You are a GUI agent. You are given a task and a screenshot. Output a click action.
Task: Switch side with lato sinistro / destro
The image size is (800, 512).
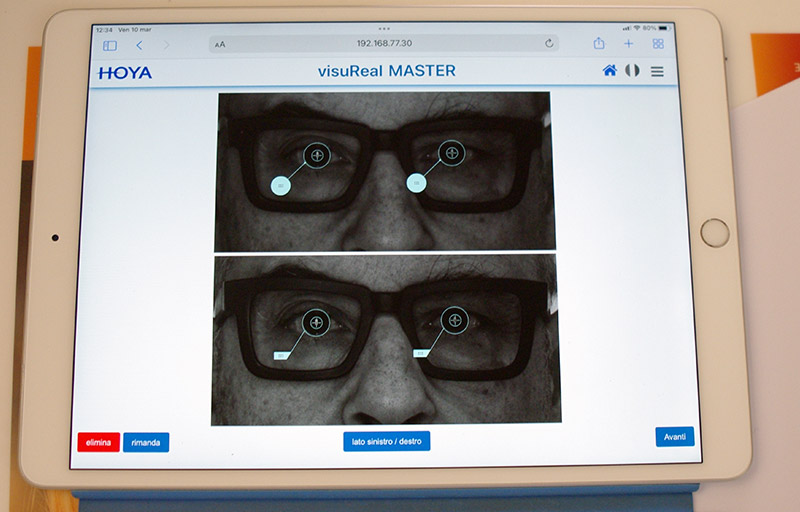click(x=387, y=441)
